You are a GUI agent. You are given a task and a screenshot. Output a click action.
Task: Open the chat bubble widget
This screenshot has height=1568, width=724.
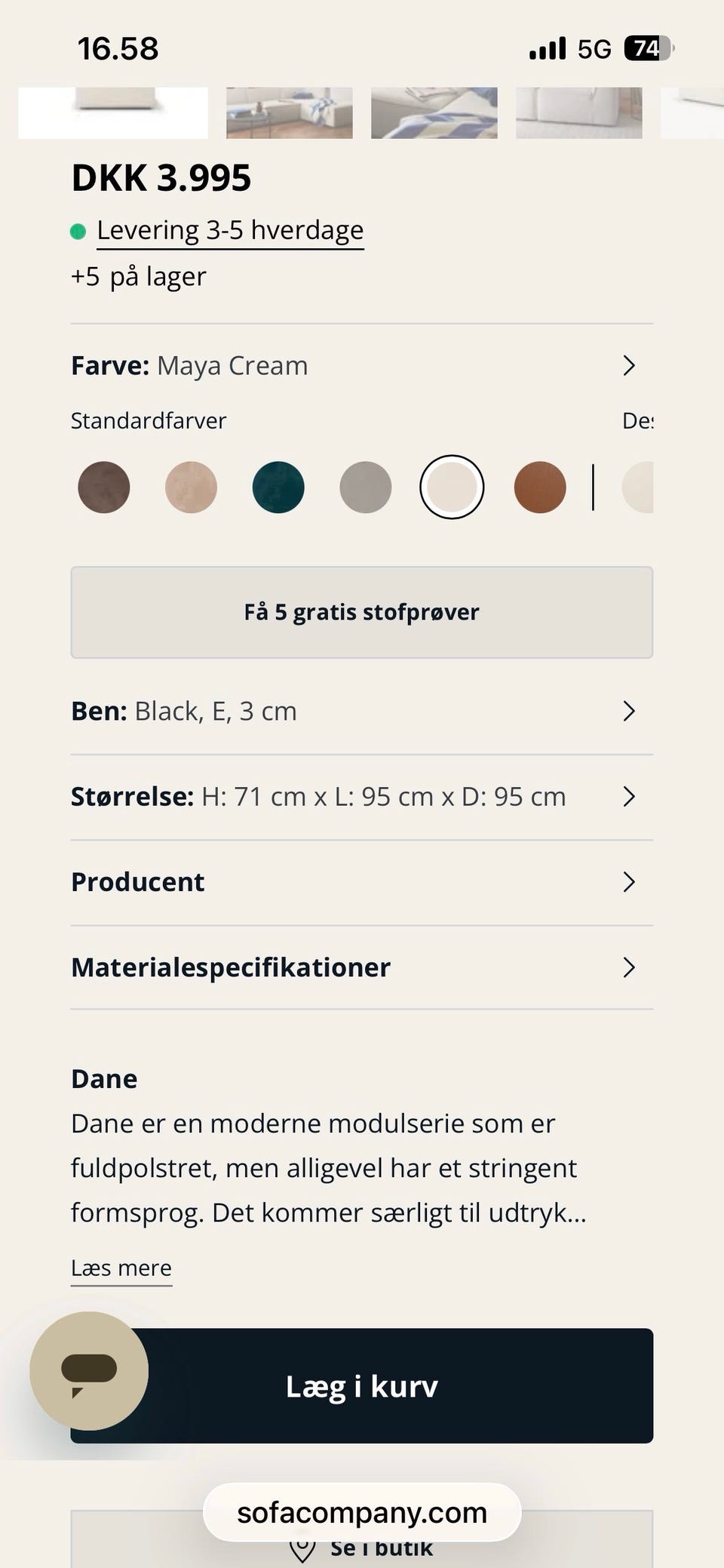pos(89,1370)
